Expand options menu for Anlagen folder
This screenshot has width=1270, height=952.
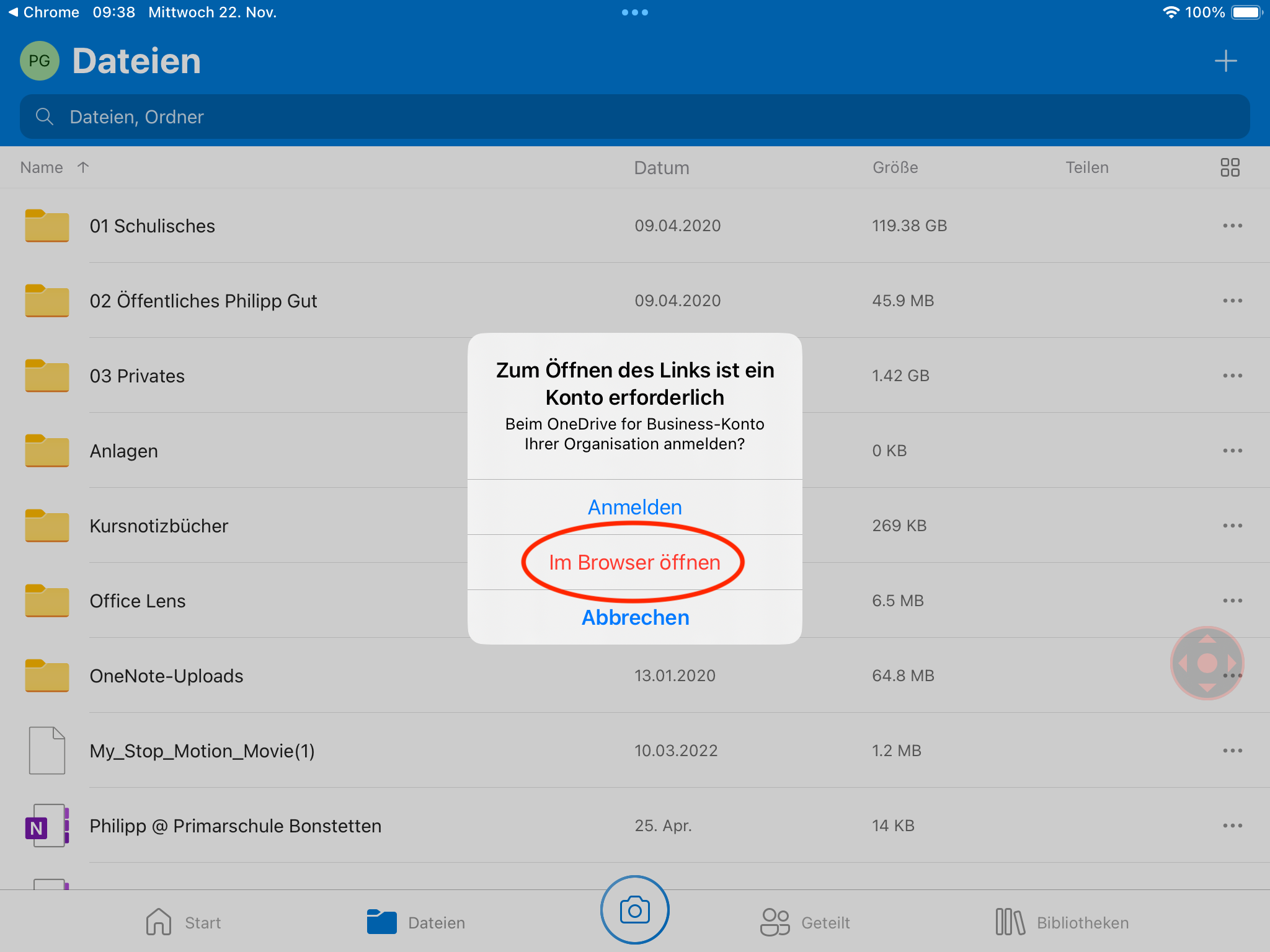[1232, 451]
